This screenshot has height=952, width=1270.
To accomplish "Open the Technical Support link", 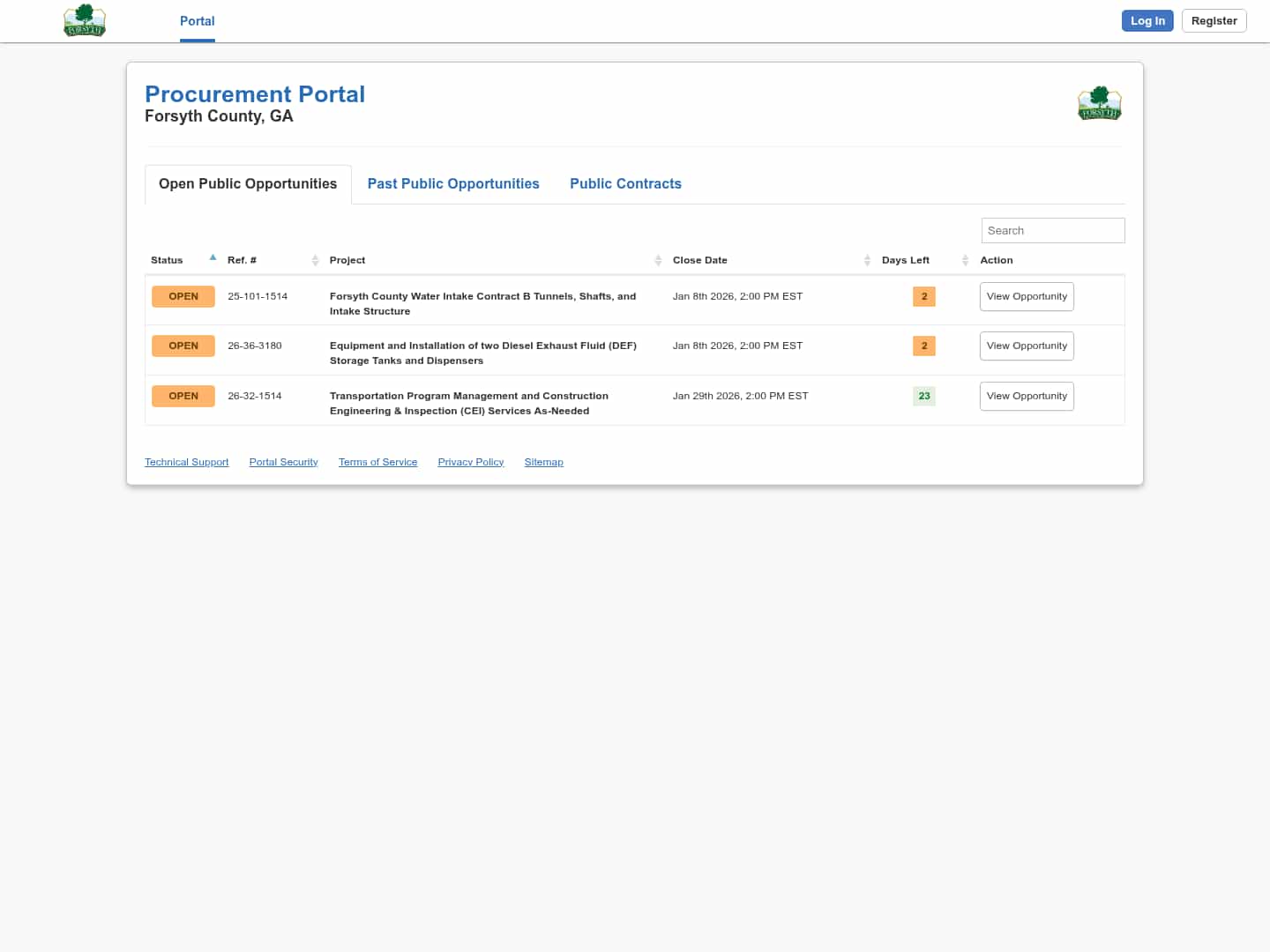I will (x=186, y=462).
